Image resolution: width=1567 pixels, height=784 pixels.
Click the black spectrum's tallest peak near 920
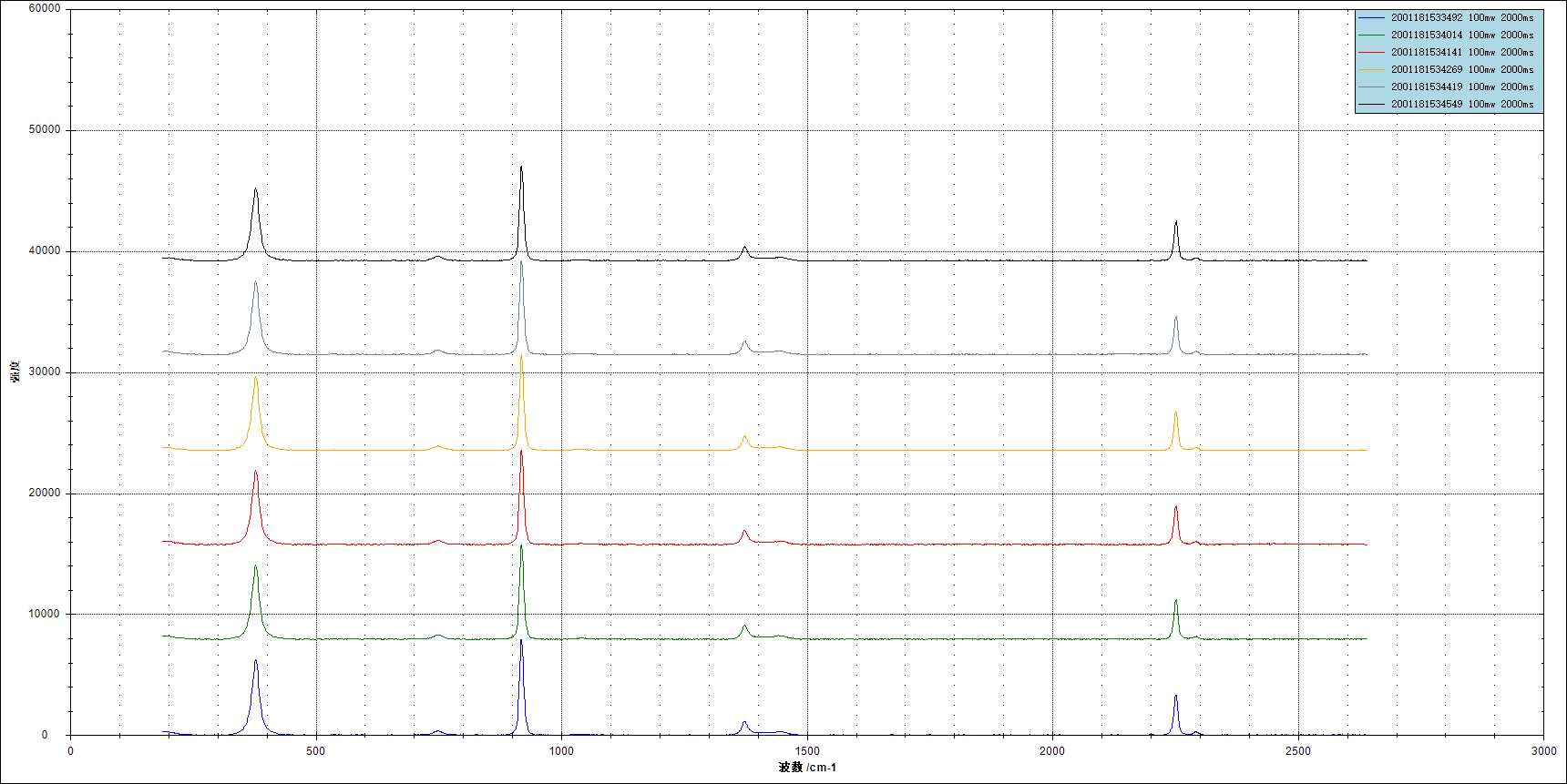point(521,168)
